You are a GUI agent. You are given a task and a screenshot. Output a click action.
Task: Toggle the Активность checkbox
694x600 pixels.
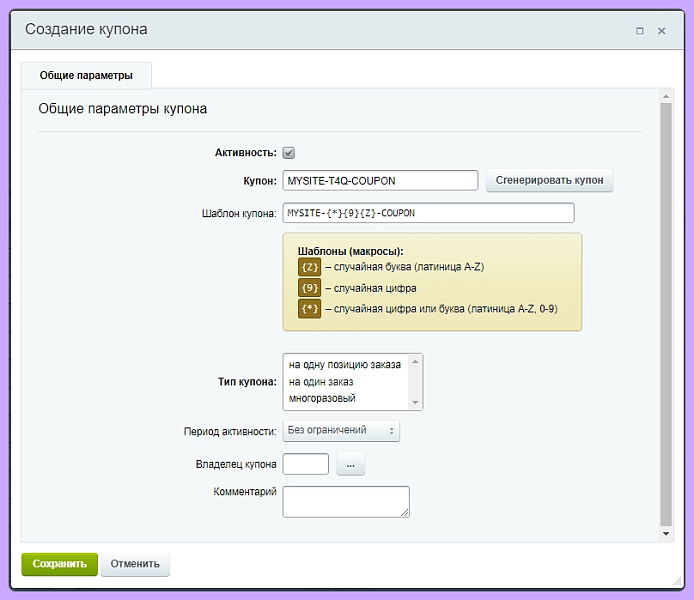click(289, 153)
